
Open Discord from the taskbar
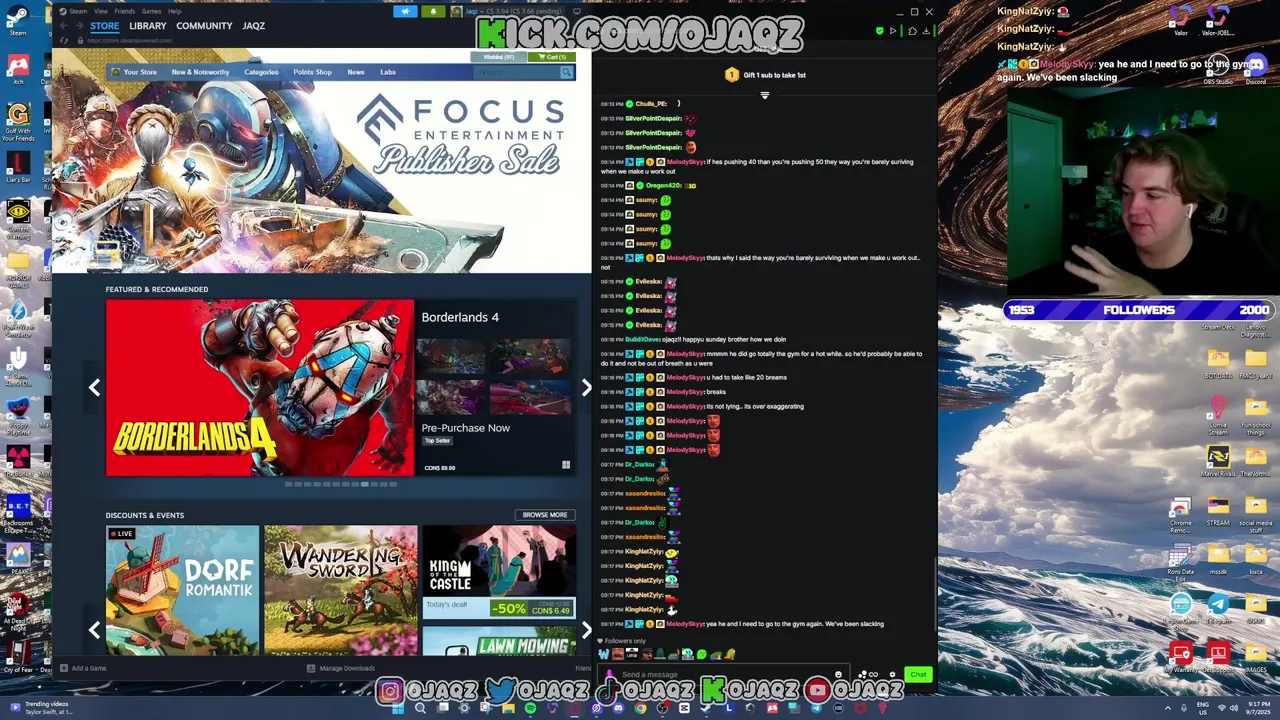pos(618,709)
